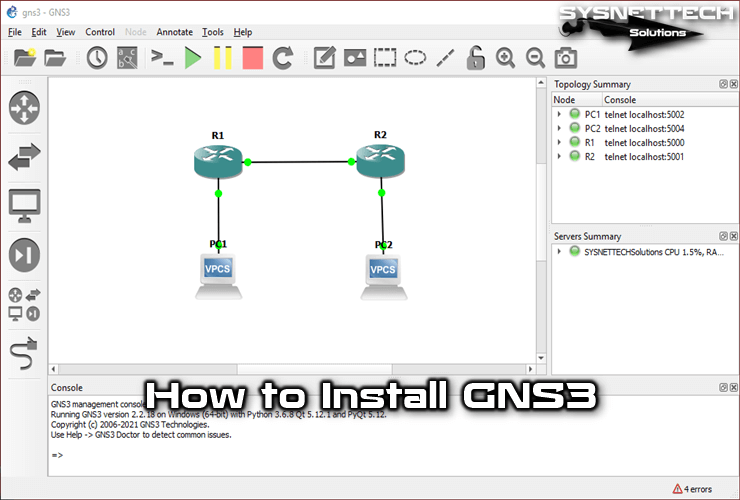
Task: Take a screenshot with camera icon
Action: (x=566, y=58)
